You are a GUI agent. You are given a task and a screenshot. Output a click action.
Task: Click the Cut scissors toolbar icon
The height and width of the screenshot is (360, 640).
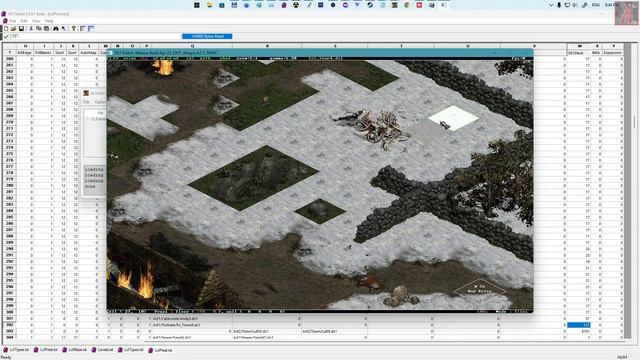31,29
